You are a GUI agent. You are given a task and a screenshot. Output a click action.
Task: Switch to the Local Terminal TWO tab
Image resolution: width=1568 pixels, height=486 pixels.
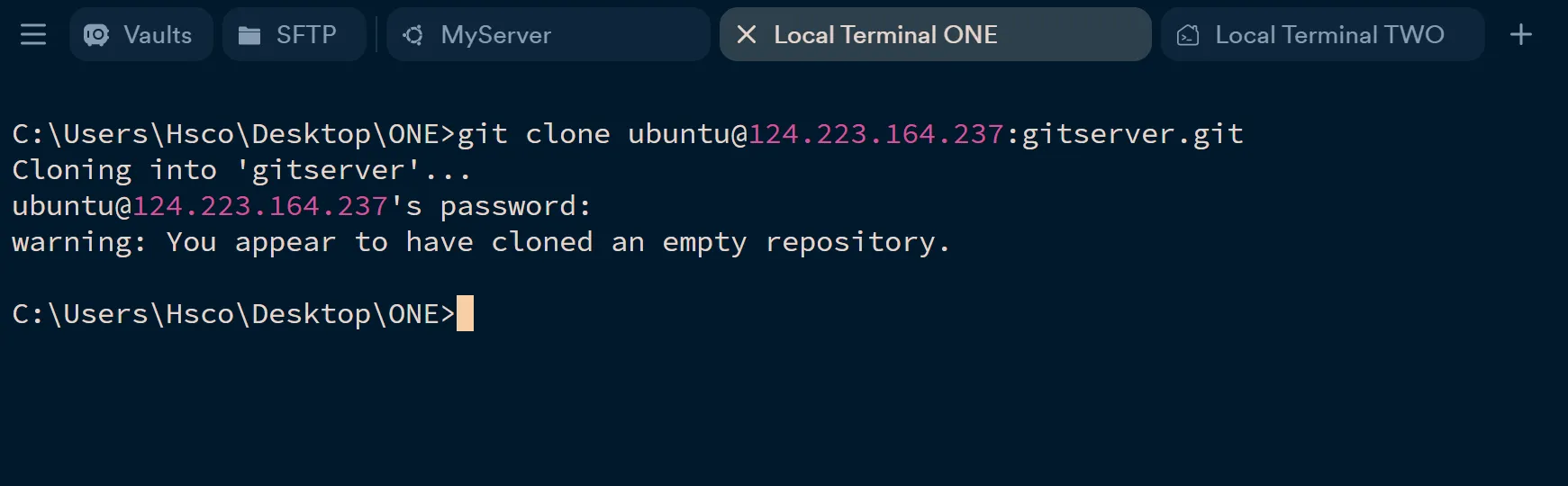[1329, 35]
